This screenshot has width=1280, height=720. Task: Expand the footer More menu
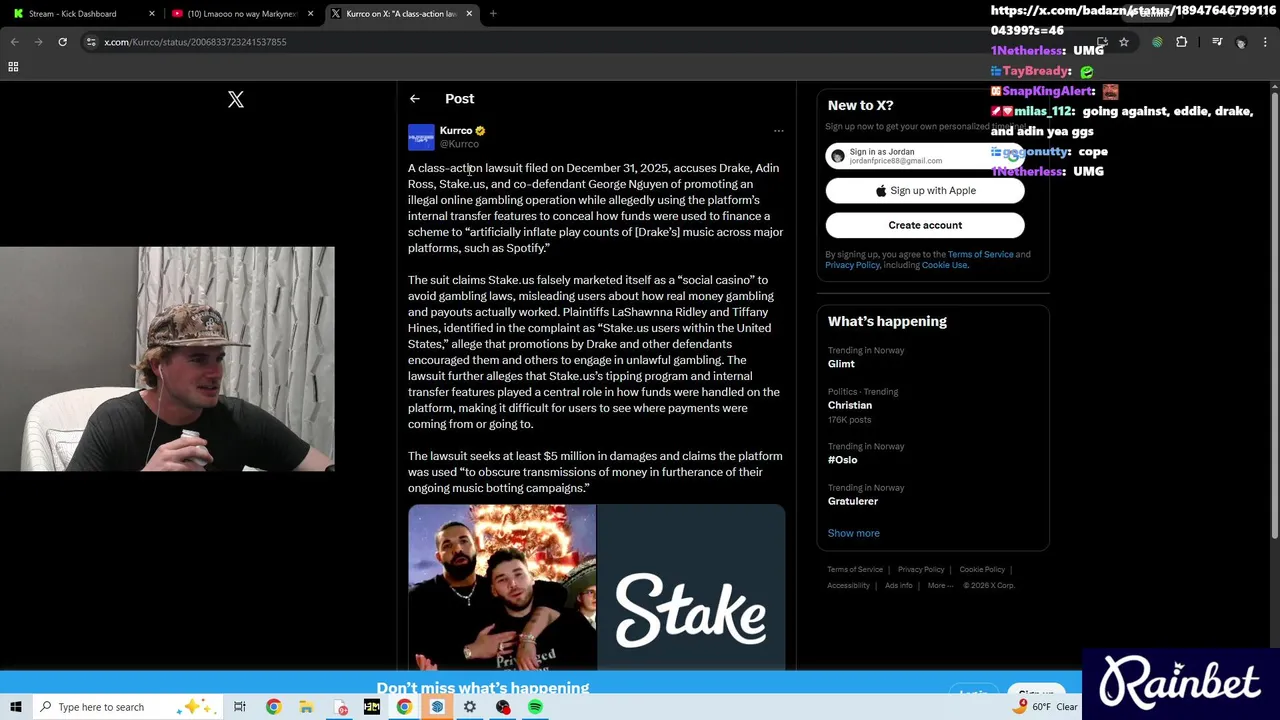(x=940, y=585)
